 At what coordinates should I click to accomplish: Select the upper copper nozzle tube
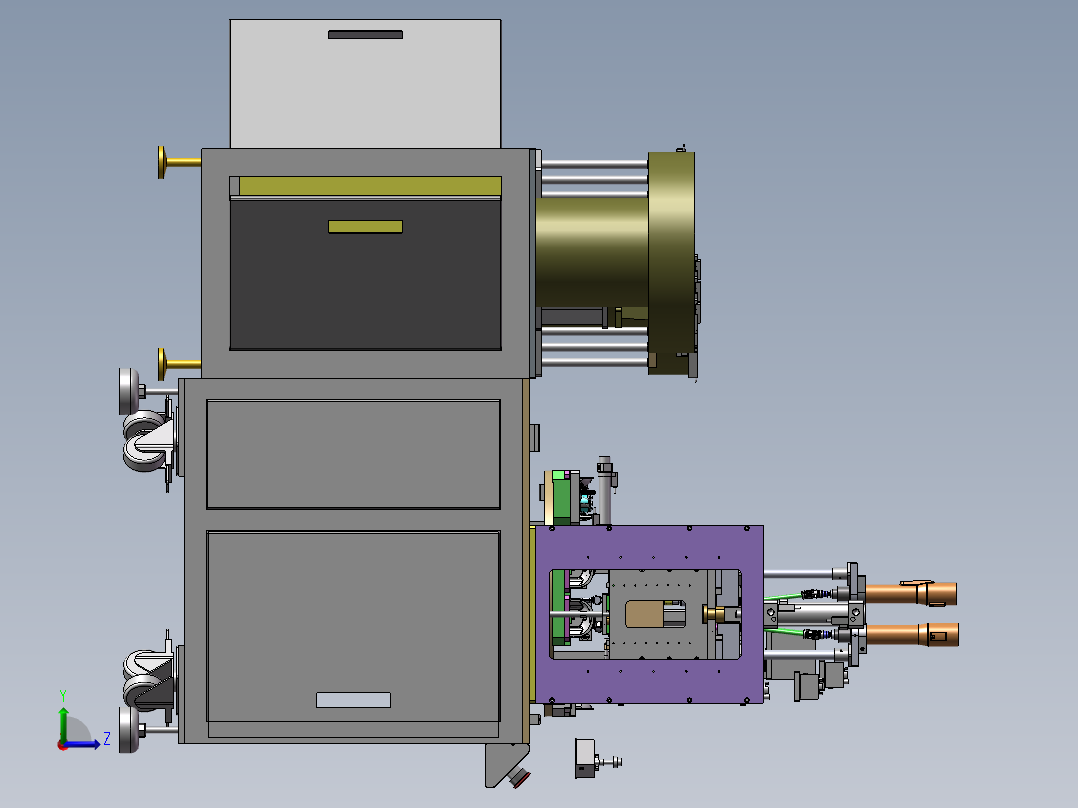click(910, 593)
